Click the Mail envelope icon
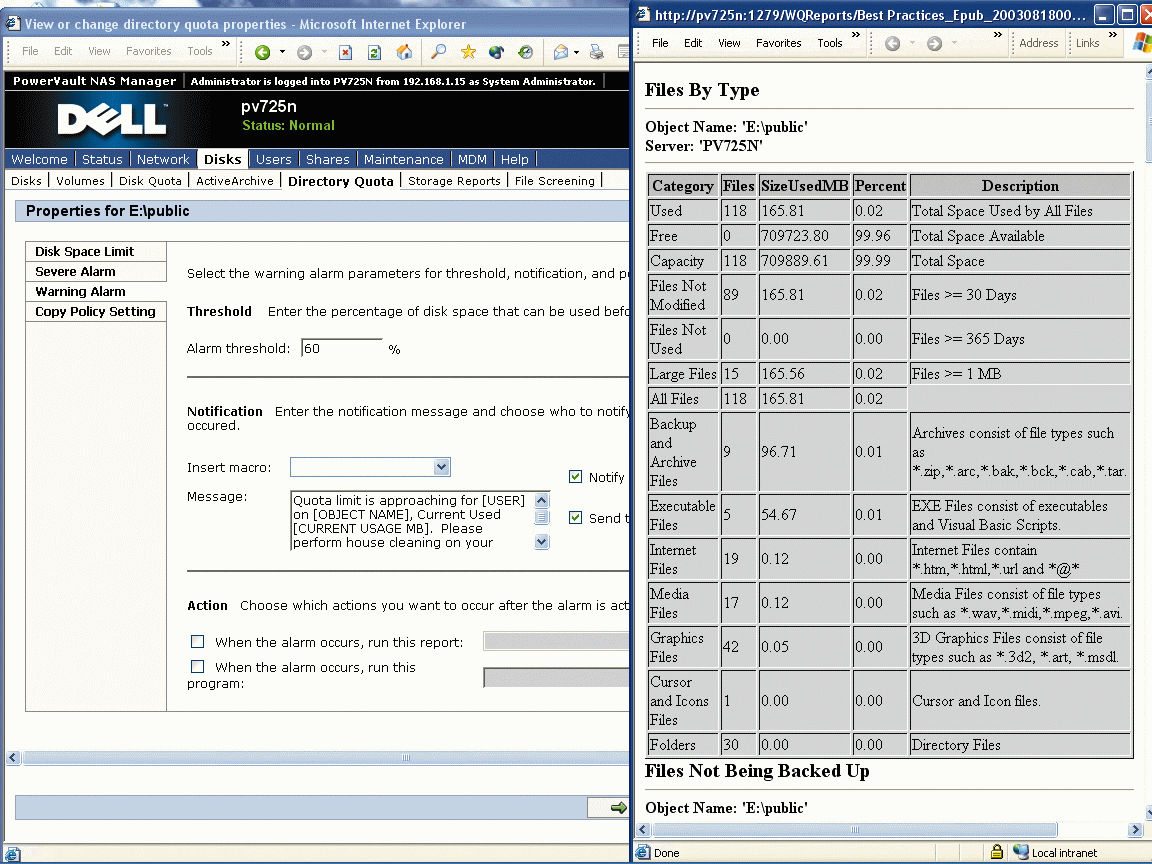1152x864 pixels. pyautogui.click(x=561, y=52)
